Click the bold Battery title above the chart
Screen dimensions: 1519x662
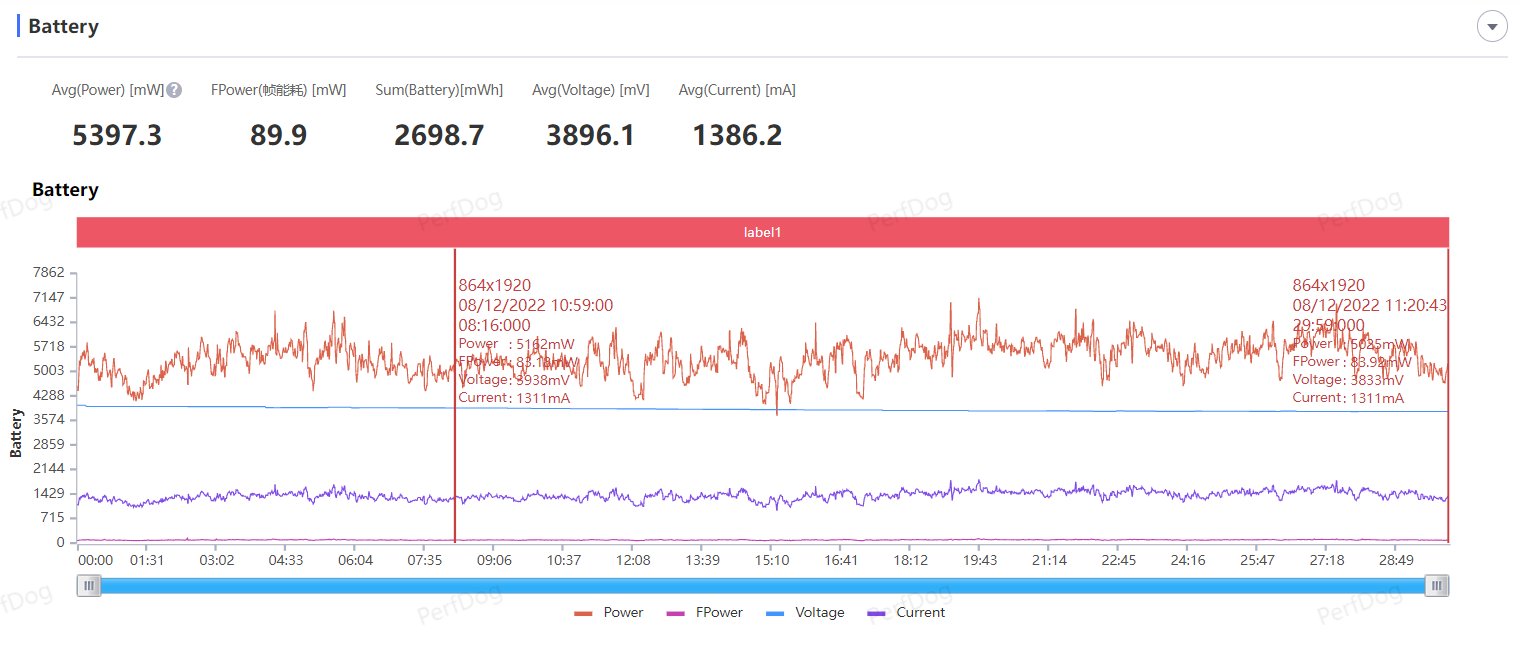[x=65, y=190]
